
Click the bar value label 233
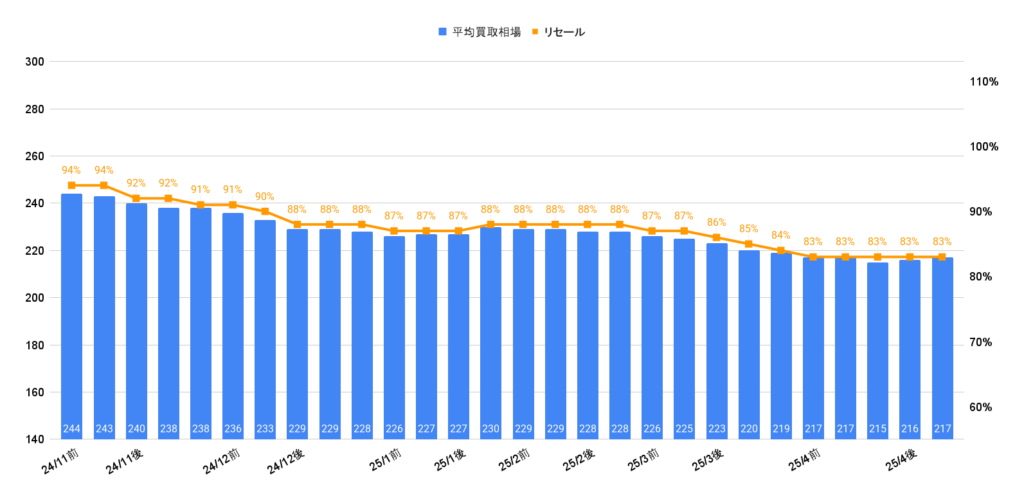[265, 429]
